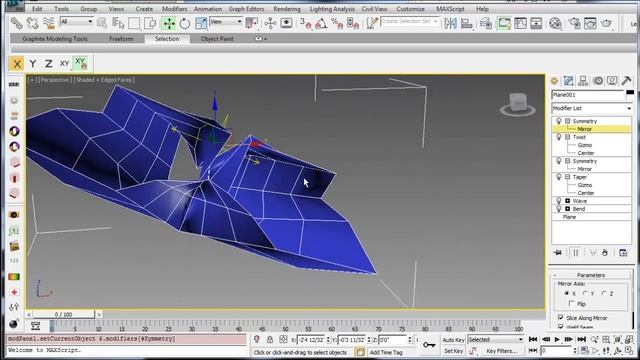Select Mirror Axis X radio button
The image size is (640, 360).
(567, 293)
